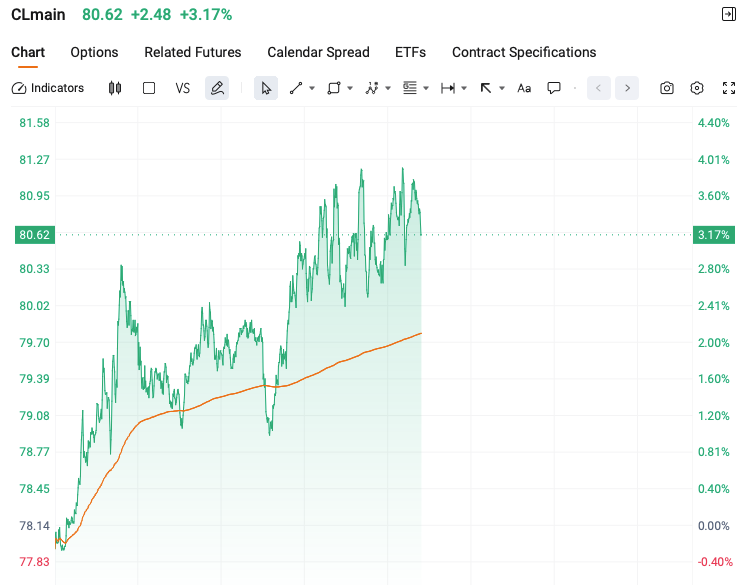Switch to the Options tab
Viewport: 747px width, 585px height.
click(94, 52)
